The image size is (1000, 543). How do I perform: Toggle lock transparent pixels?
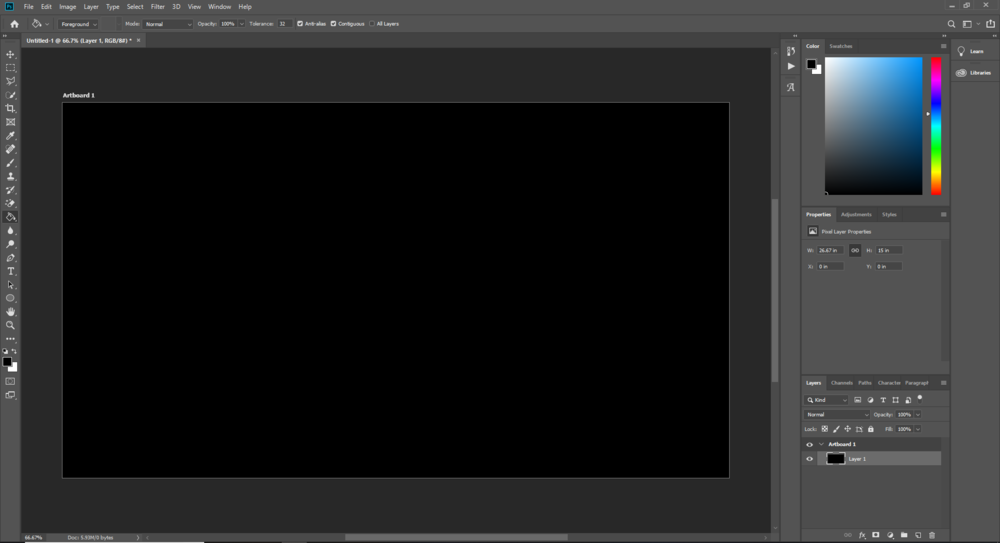(x=825, y=429)
